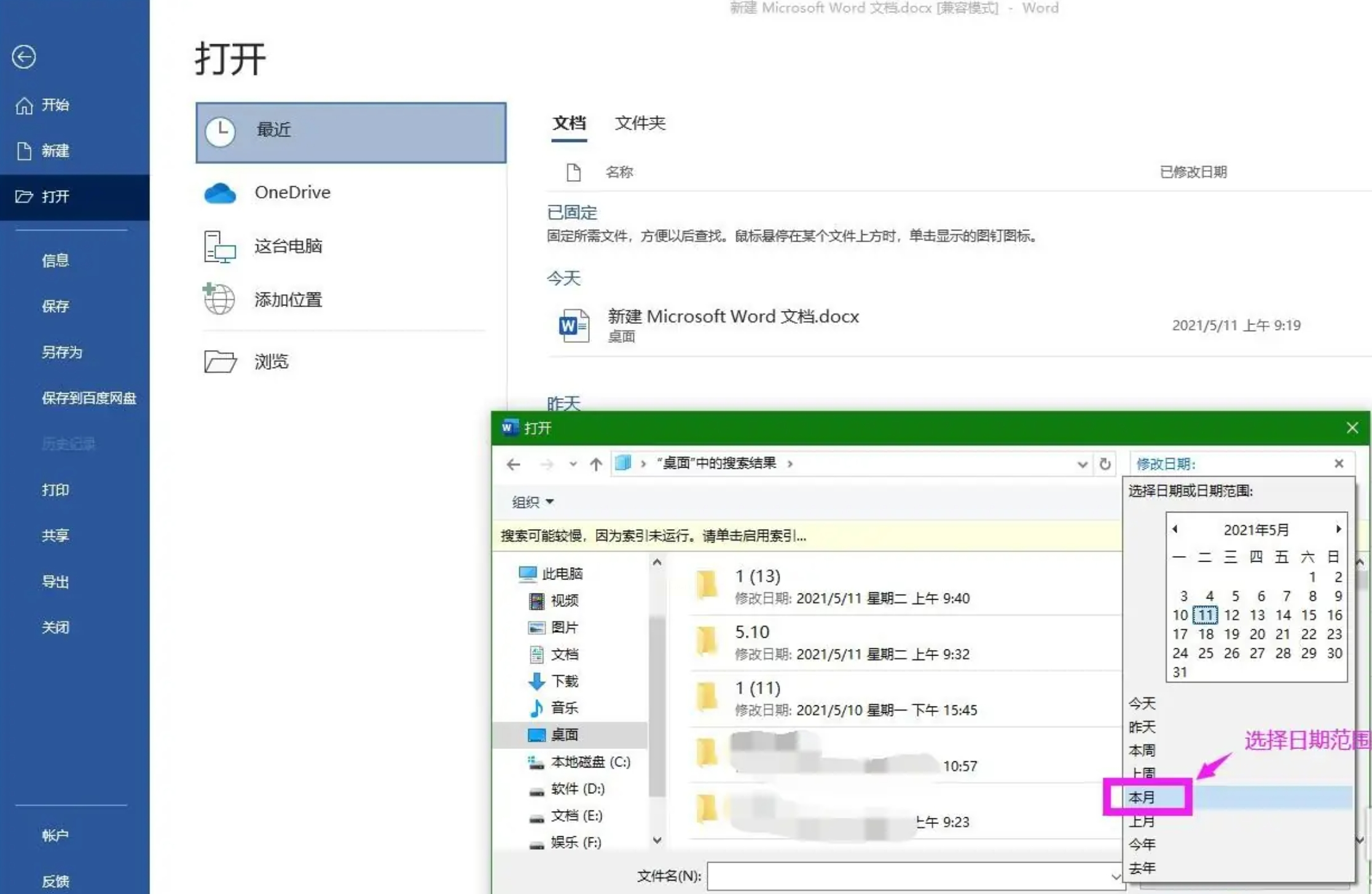Click the refresh icon in address bar

pos(1105,464)
